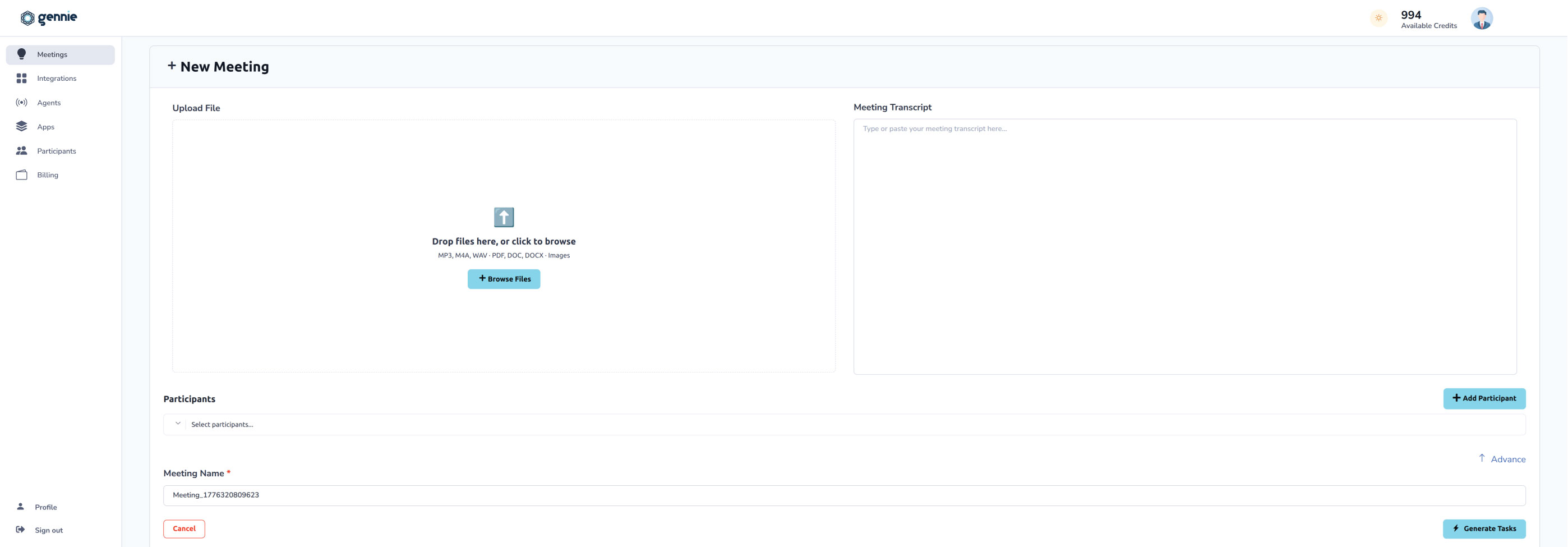
Task: Click the supported file formats text
Action: 504,255
